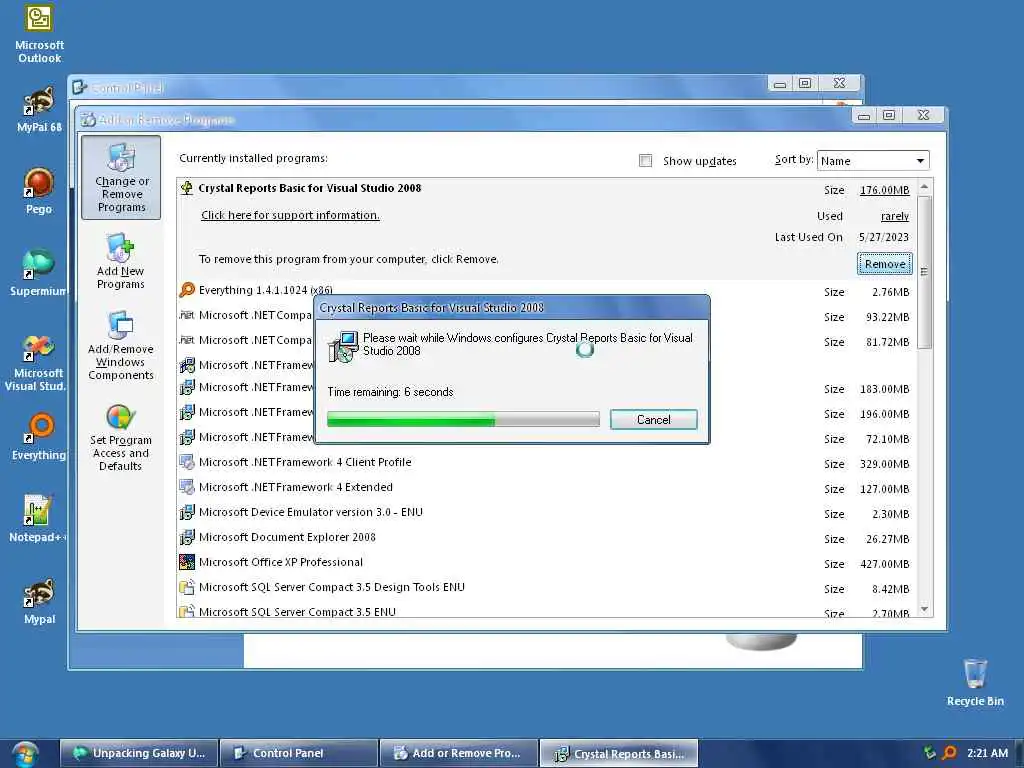The height and width of the screenshot is (768, 1024).
Task: Select Microsoft Document Explorer 2008 row
Action: (x=546, y=537)
